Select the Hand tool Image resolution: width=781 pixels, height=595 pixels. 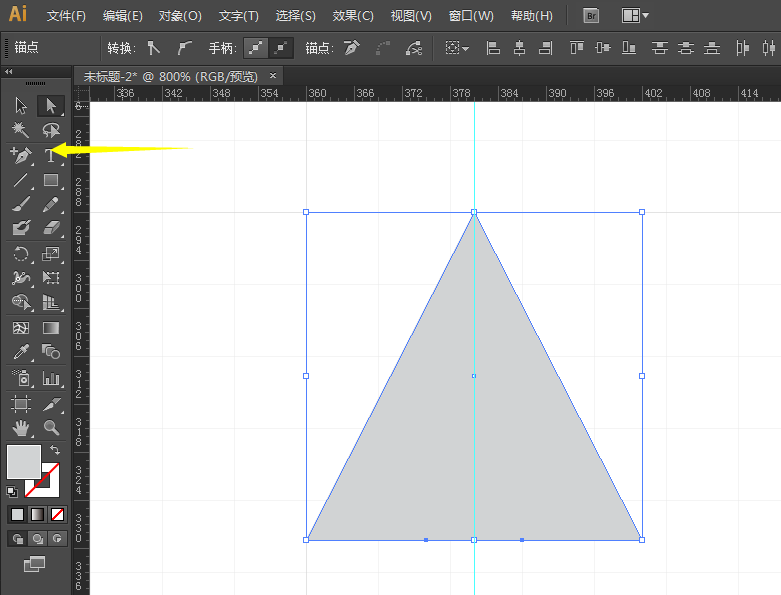[x=21, y=428]
